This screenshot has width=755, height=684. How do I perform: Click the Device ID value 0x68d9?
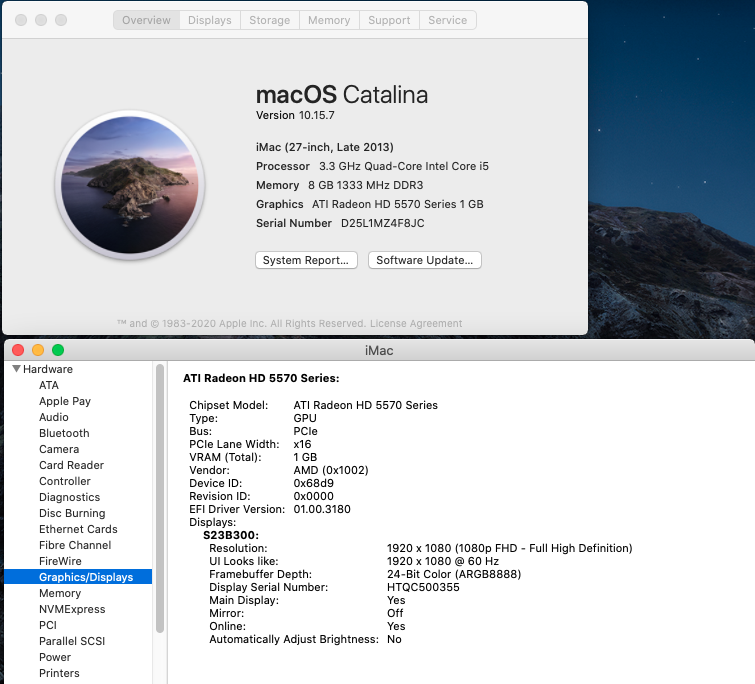coord(313,483)
